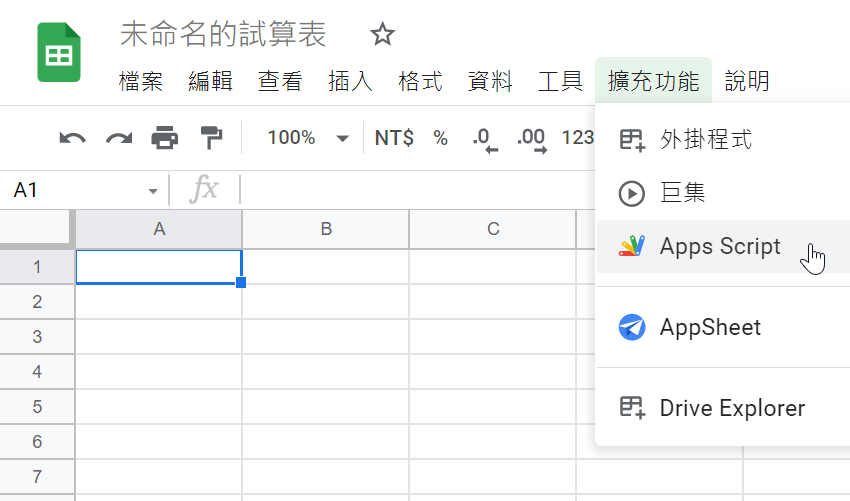The image size is (850, 501).
Task: Open the 資料 menu
Action: [490, 81]
